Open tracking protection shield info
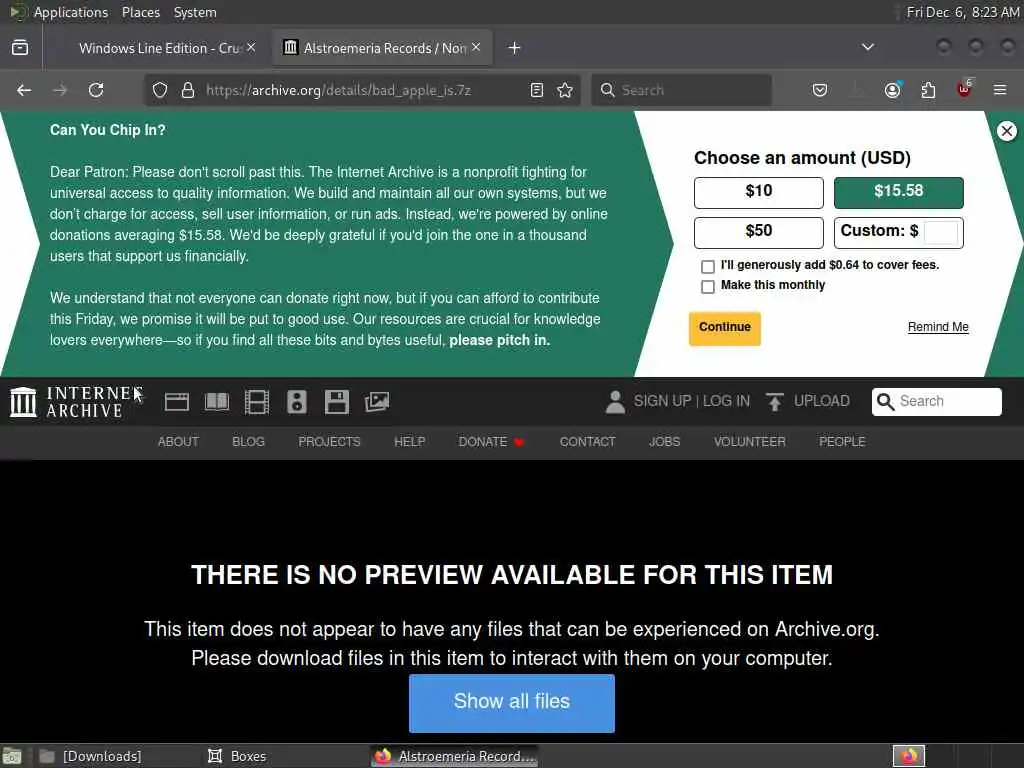This screenshot has width=1024, height=768. (160, 90)
